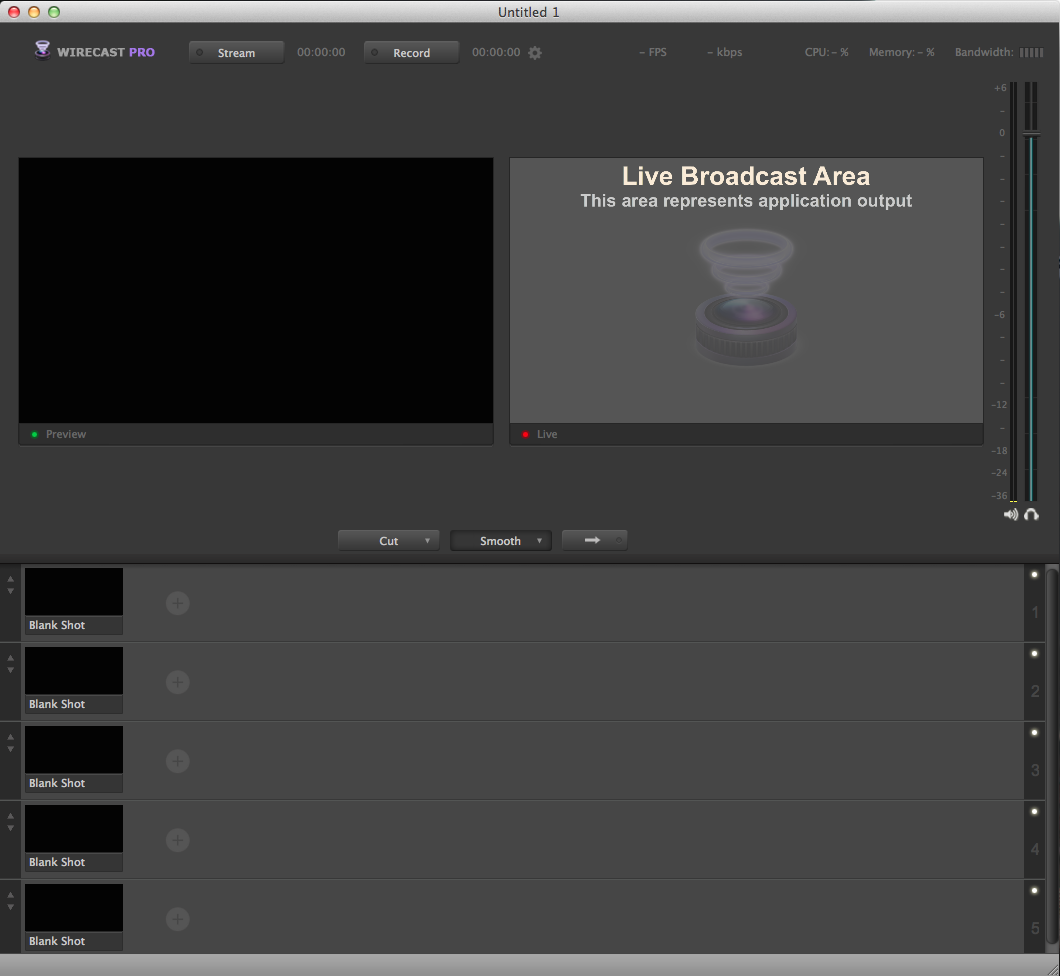
Task: Toggle the live indicator dot on layer 1
Action: point(1034,574)
